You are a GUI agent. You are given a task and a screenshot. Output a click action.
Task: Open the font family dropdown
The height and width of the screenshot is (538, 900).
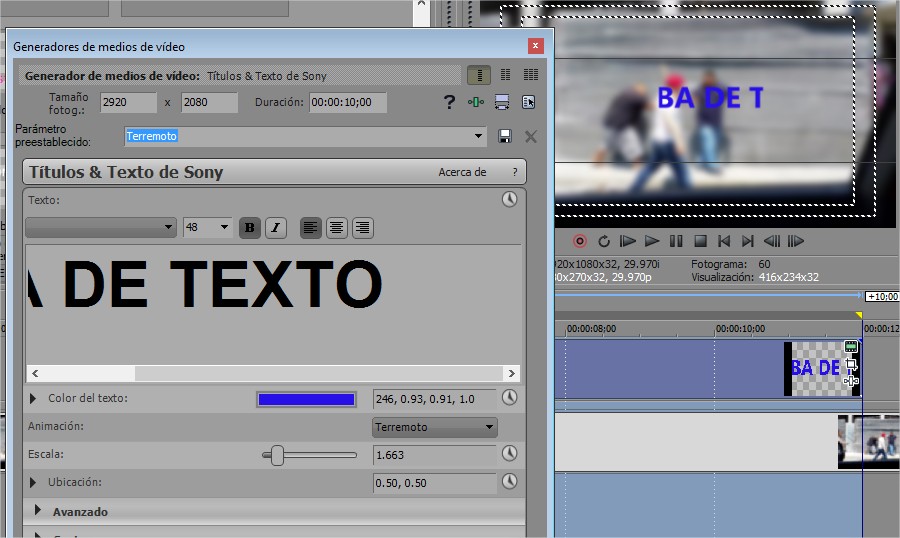coord(100,227)
